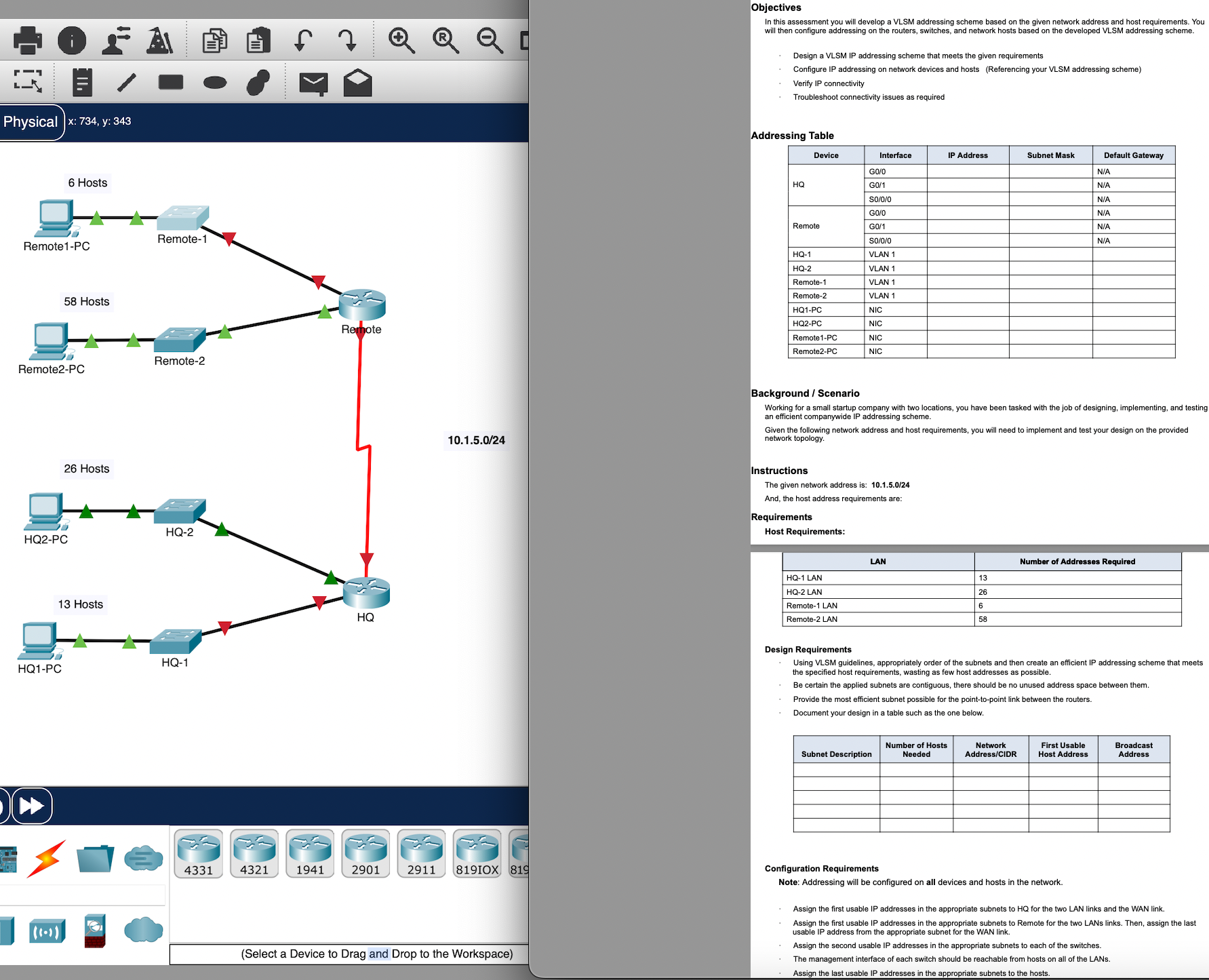Select the Zoom In tool
Image resolution: width=1209 pixels, height=980 pixels.
pos(401,41)
